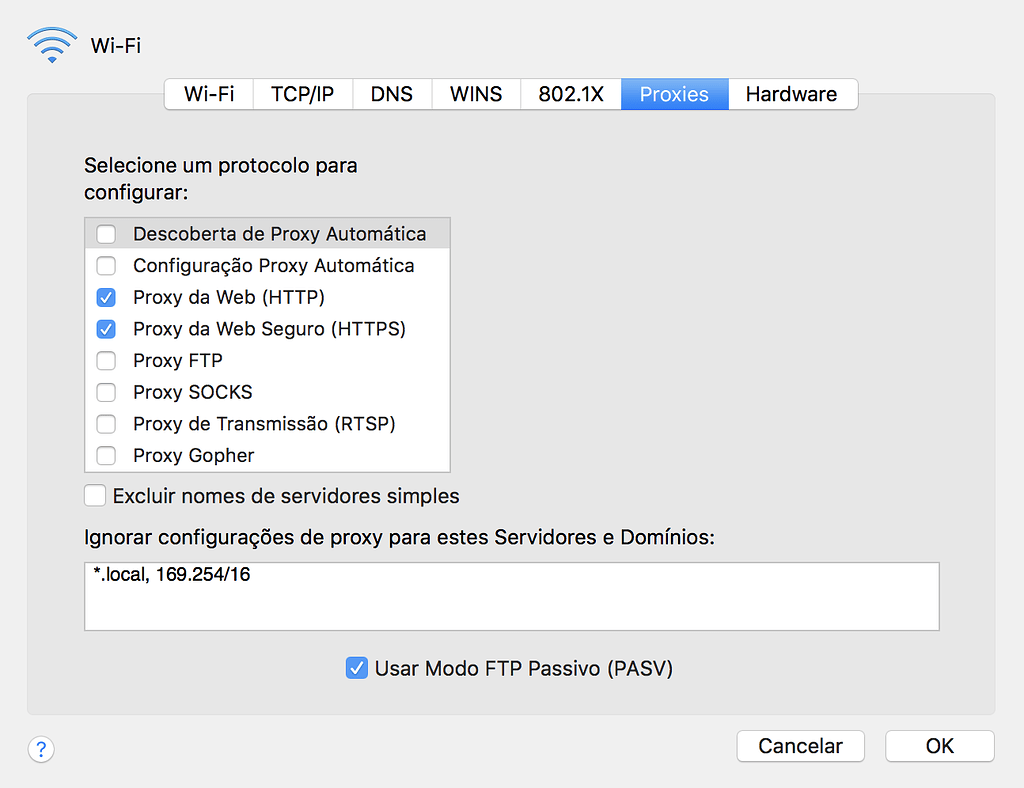Switch to the TCP/IP tab

click(302, 94)
